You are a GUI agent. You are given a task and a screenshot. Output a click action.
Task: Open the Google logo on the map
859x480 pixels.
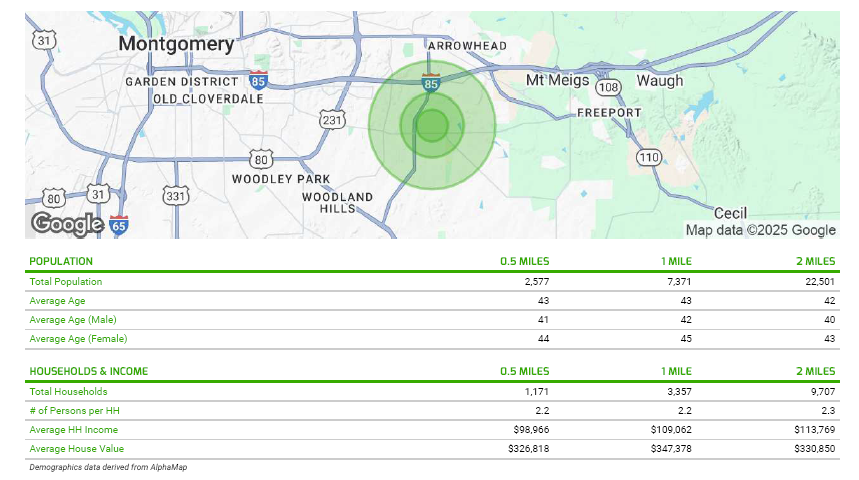(x=66, y=223)
